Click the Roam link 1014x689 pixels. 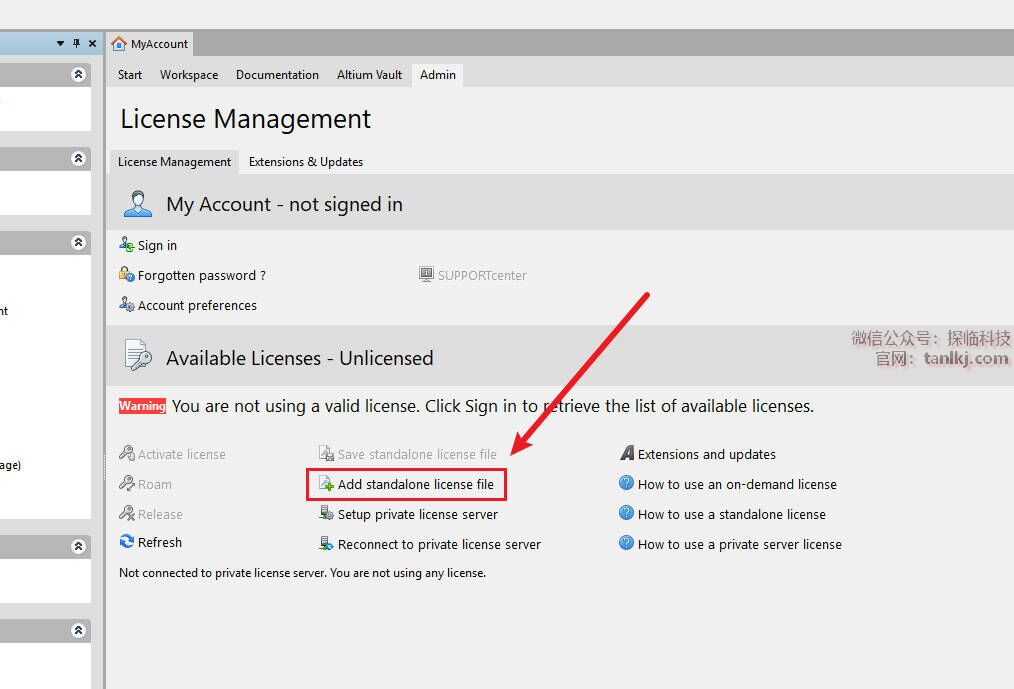point(155,485)
